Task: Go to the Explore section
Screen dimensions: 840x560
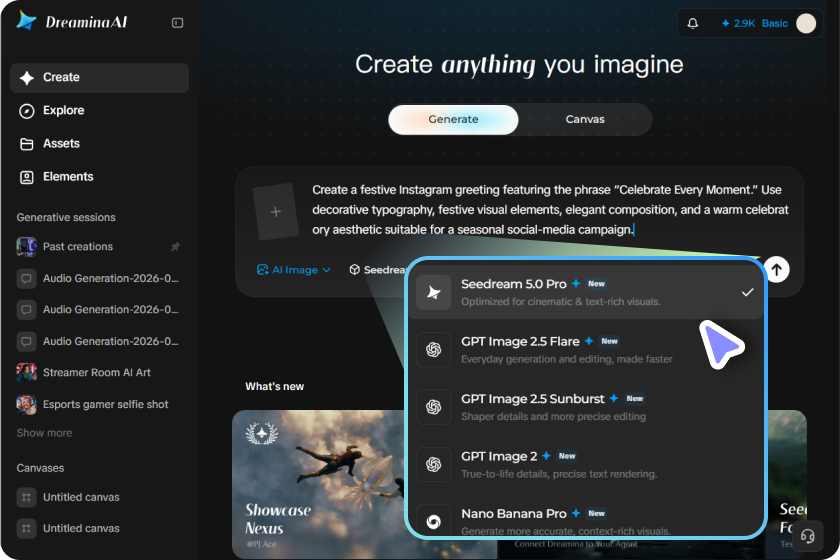Action: (x=99, y=111)
